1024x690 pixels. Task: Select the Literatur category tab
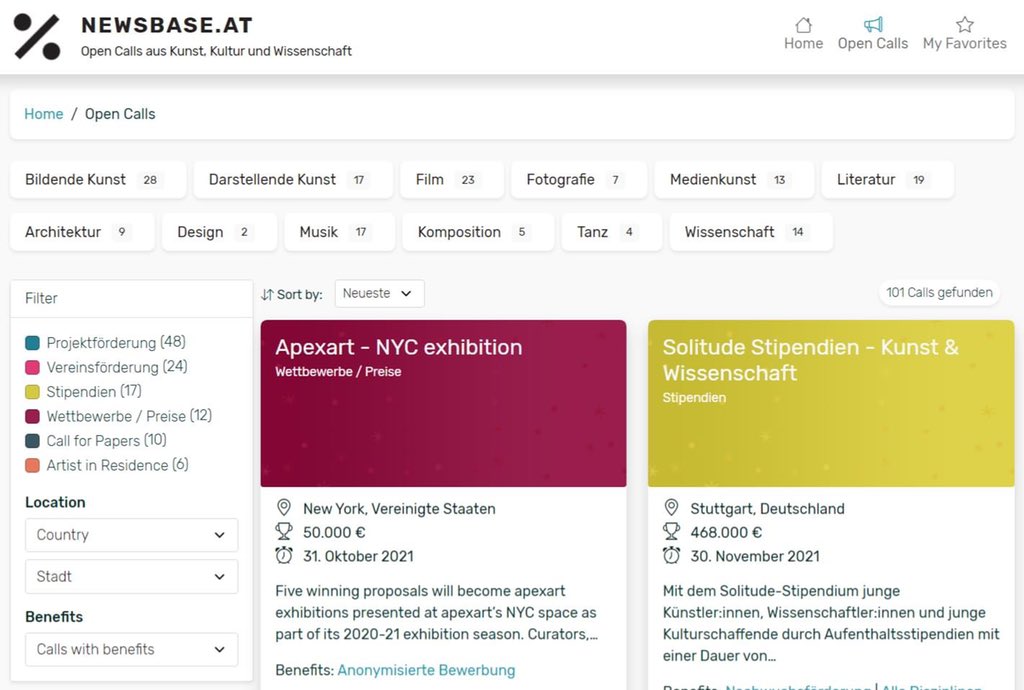pyautogui.click(x=888, y=180)
